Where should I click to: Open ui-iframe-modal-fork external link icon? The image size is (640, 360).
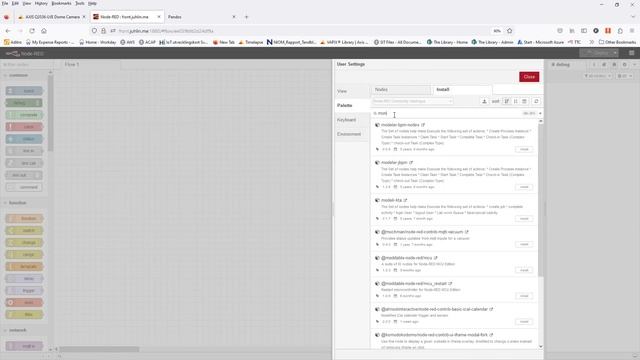tap(491, 335)
